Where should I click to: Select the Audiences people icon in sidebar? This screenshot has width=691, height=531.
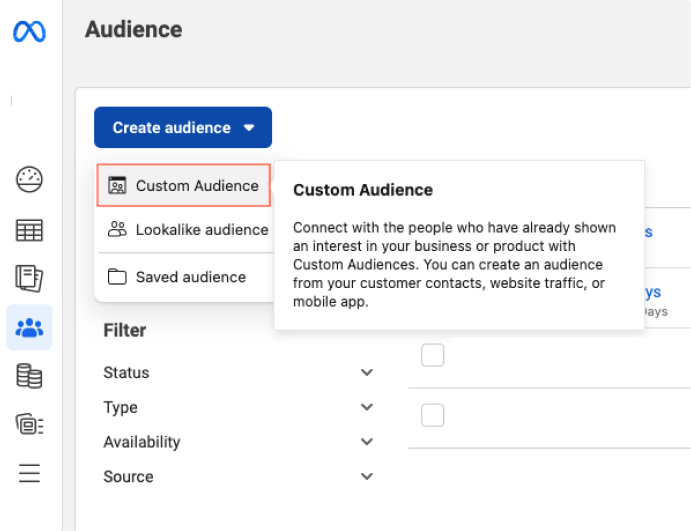29,328
